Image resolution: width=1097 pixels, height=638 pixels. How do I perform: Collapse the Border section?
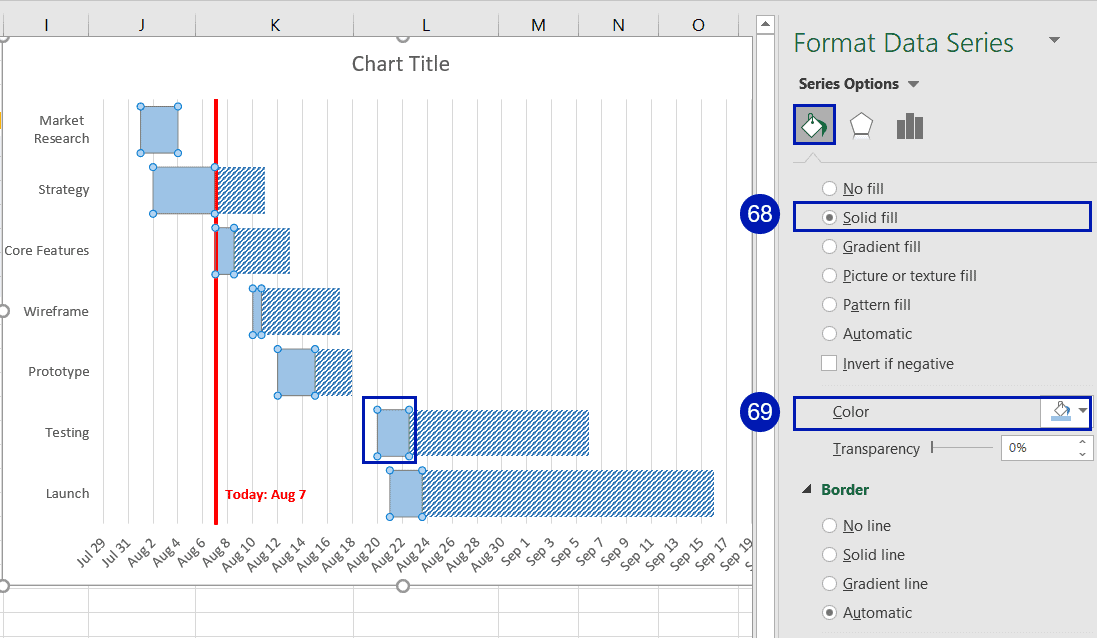pyautogui.click(x=808, y=489)
